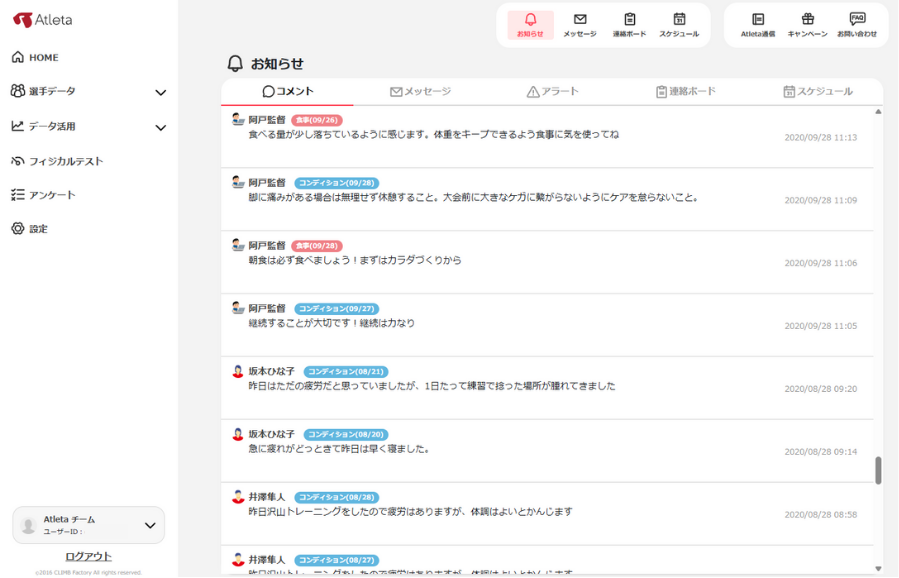Image resolution: width=899 pixels, height=578 pixels.
Task: Click the scrollbar down arrow
Action: [878, 568]
